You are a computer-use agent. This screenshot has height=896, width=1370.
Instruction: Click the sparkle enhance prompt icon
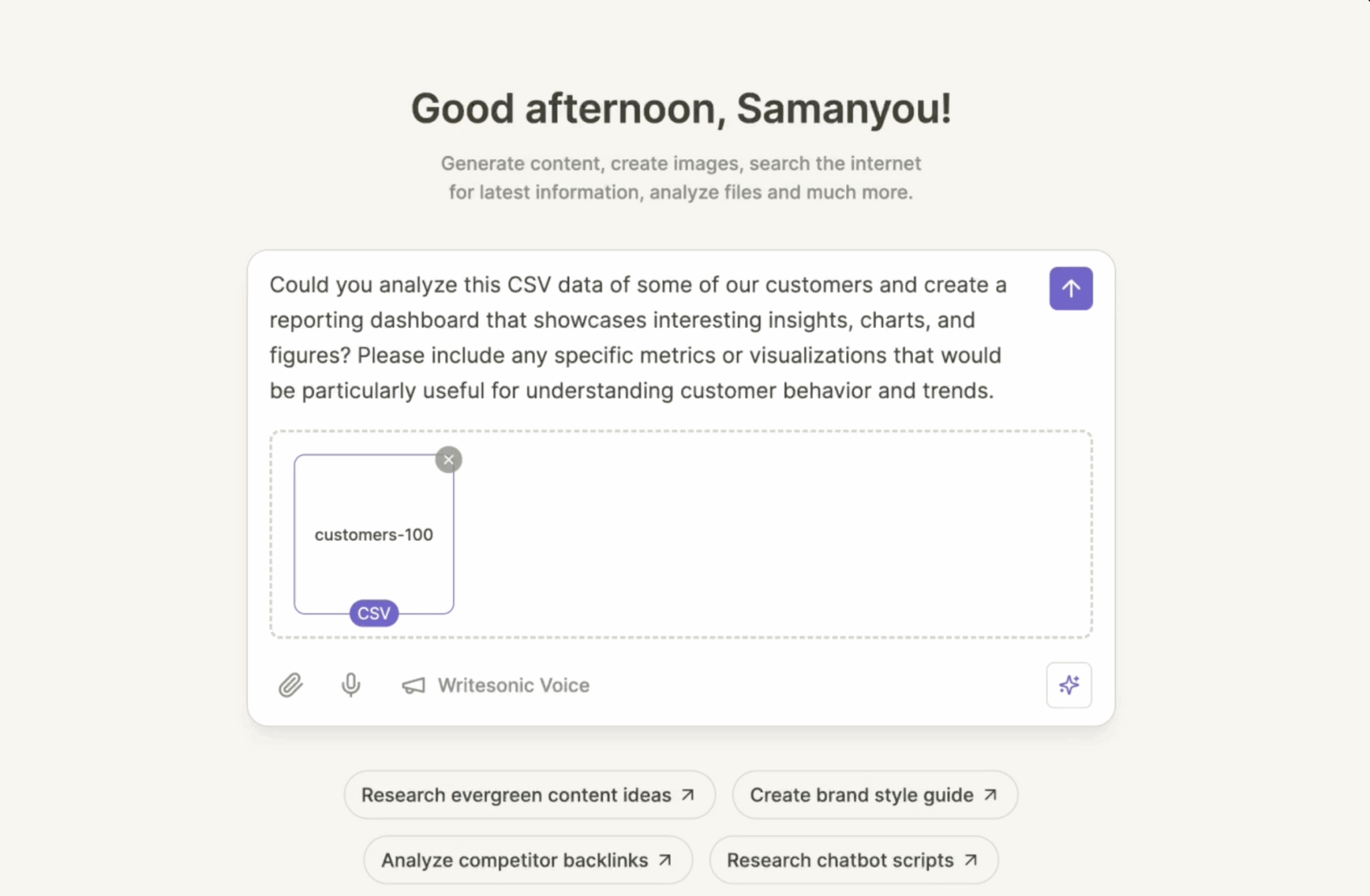tap(1069, 685)
